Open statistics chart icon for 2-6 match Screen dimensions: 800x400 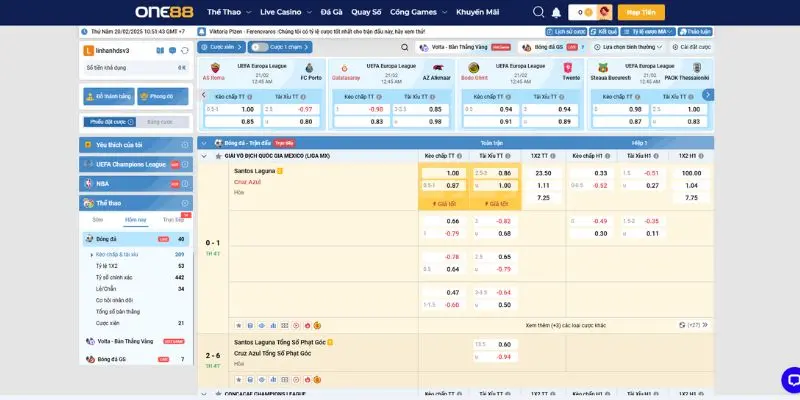(x=273, y=380)
